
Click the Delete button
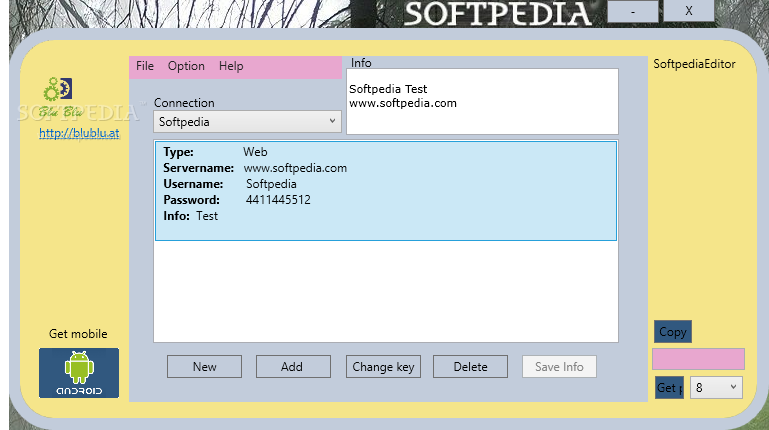tap(470, 367)
